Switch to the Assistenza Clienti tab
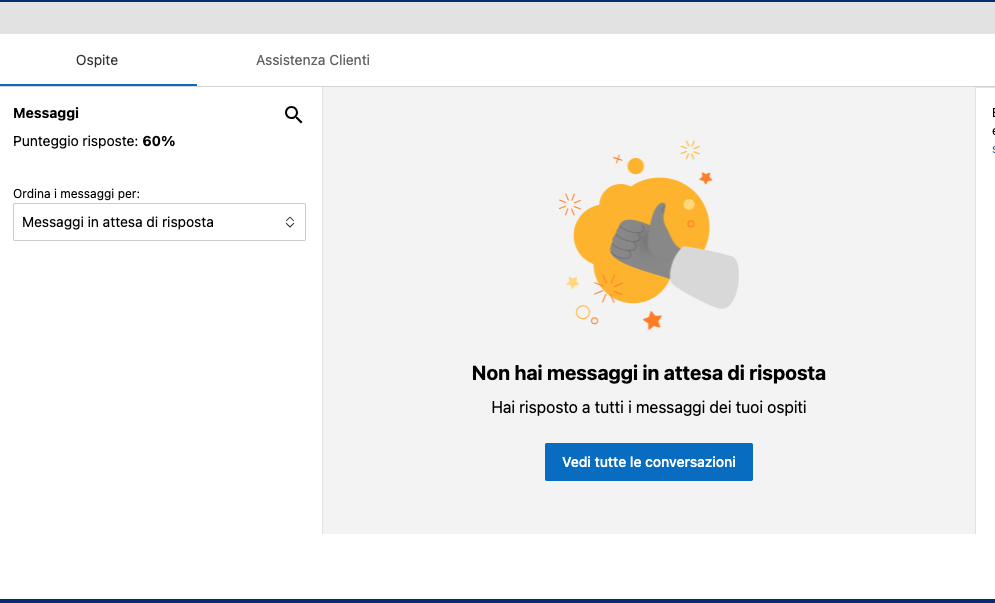This screenshot has width=995, height=603. pyautogui.click(x=313, y=60)
